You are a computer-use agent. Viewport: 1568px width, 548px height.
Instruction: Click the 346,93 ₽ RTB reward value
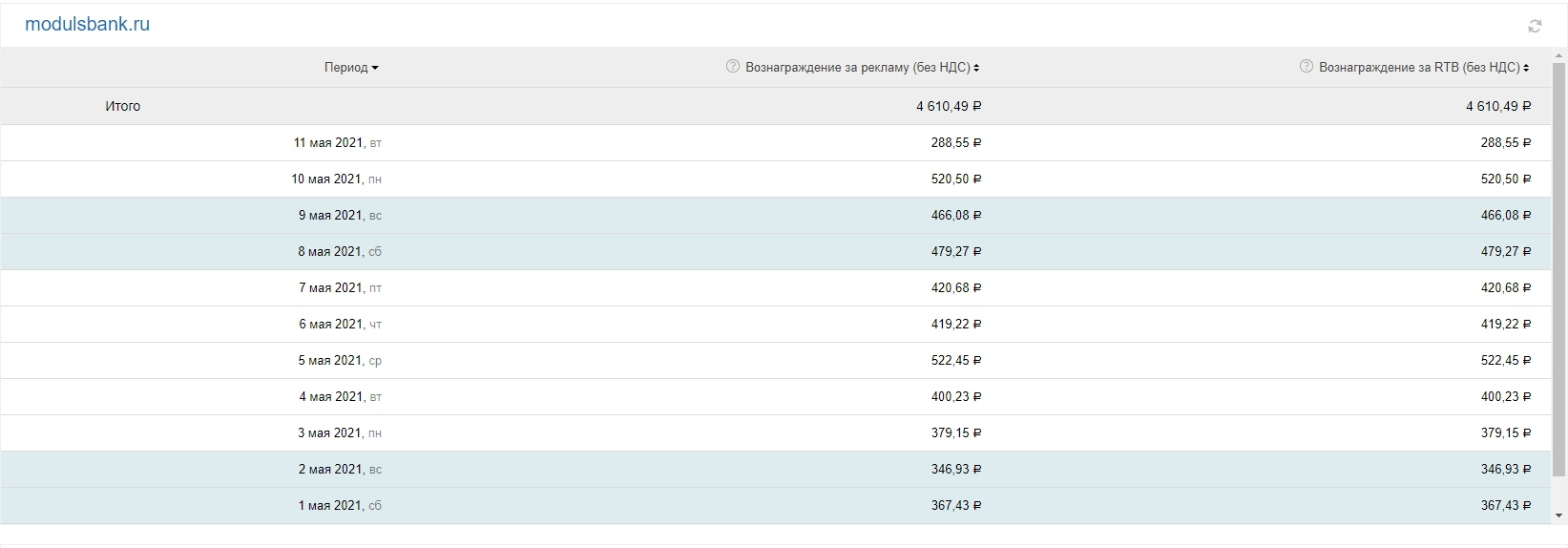[1506, 470]
